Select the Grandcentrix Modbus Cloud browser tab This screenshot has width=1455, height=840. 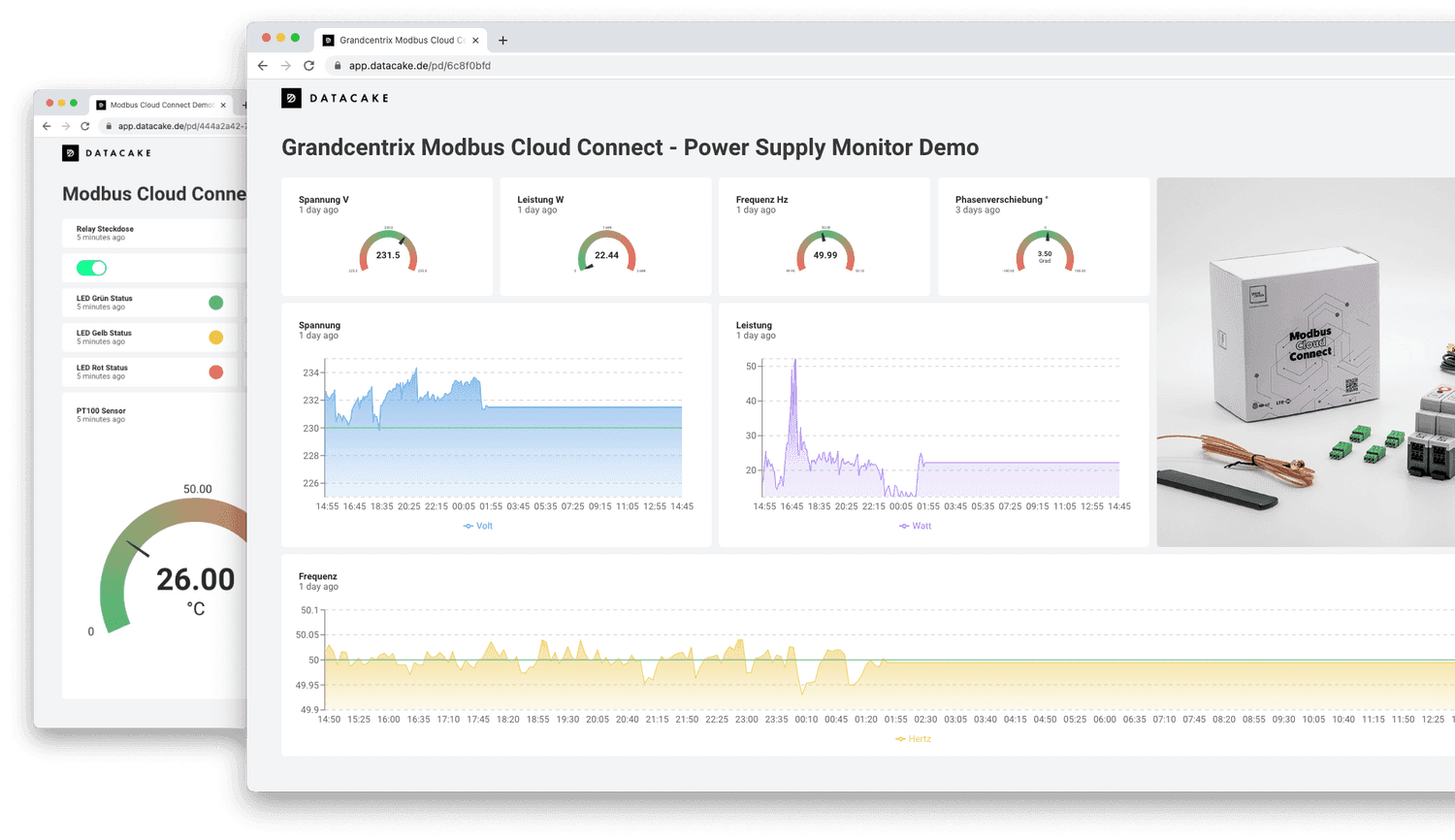[402, 41]
